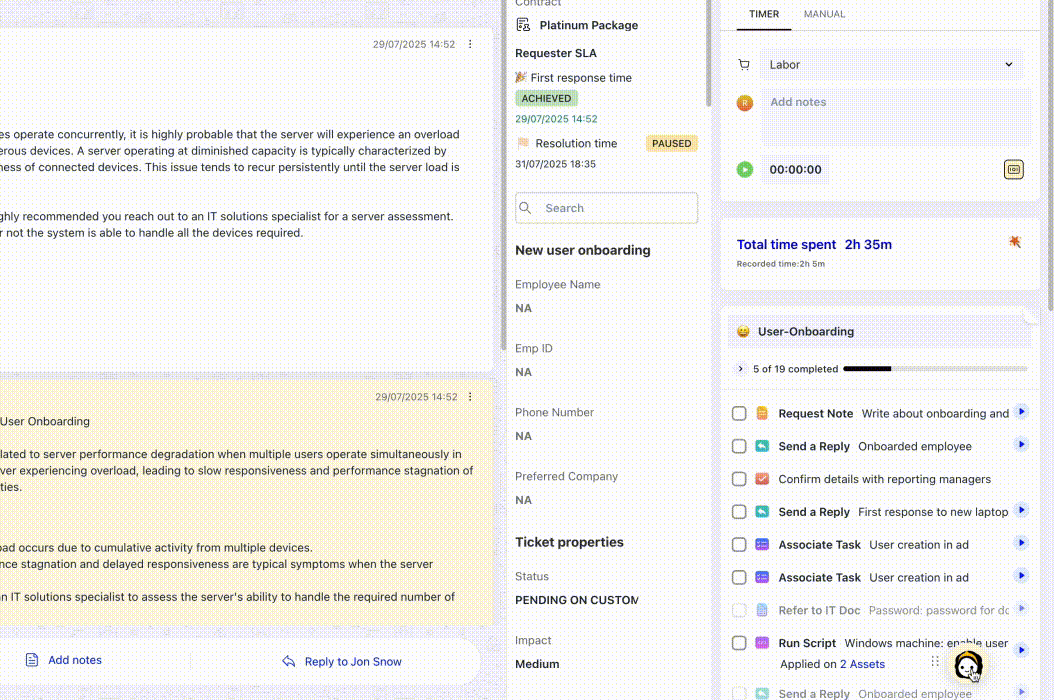This screenshot has height=700, width=1054.
Task: Click the PAUSED resolution time badge
Action: pyautogui.click(x=671, y=143)
